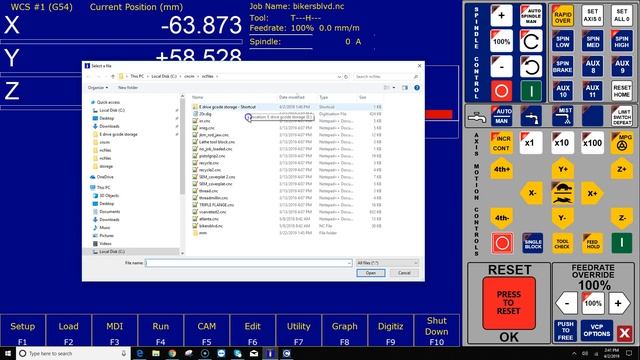The height and width of the screenshot is (360, 640).
Task: Open Edit F6 menu
Action: [x=253, y=331]
